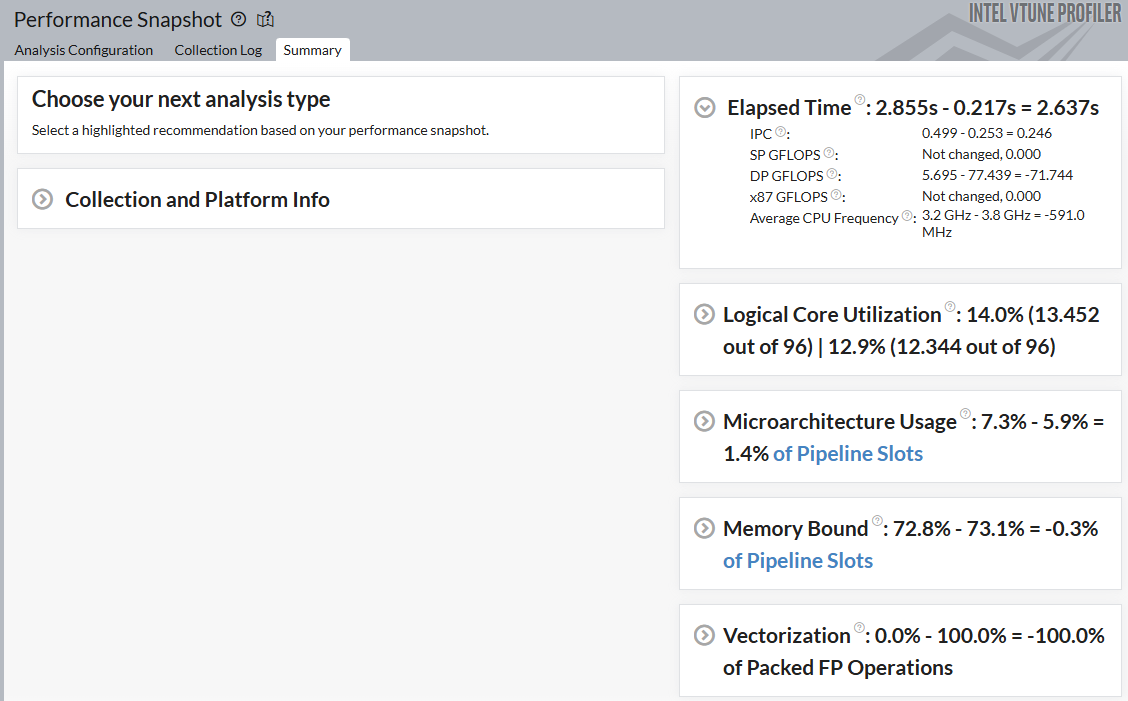Click the IPC metric help icon
This screenshot has height=701, width=1128.
780,132
